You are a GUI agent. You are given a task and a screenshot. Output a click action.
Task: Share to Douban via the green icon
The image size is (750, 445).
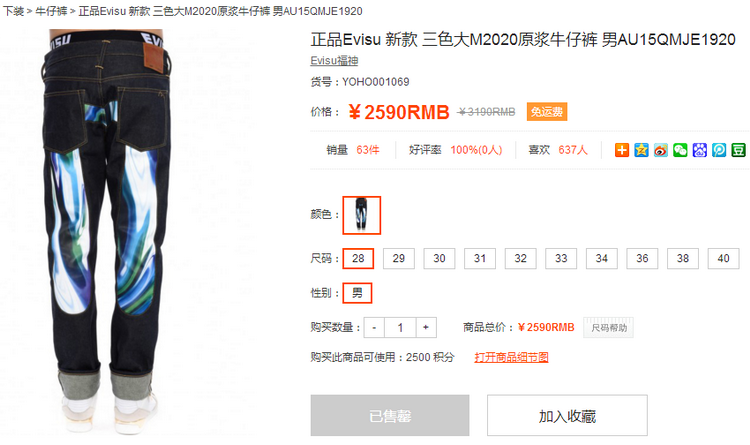click(739, 150)
